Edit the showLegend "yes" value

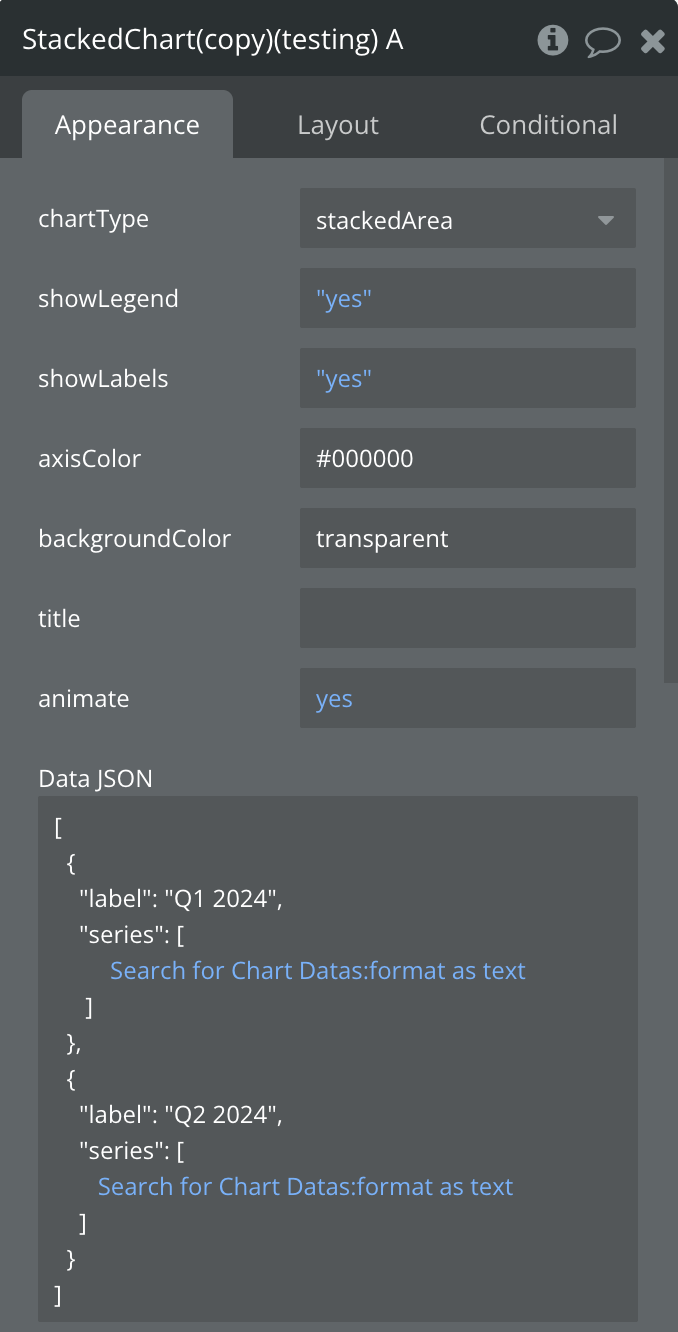467,298
